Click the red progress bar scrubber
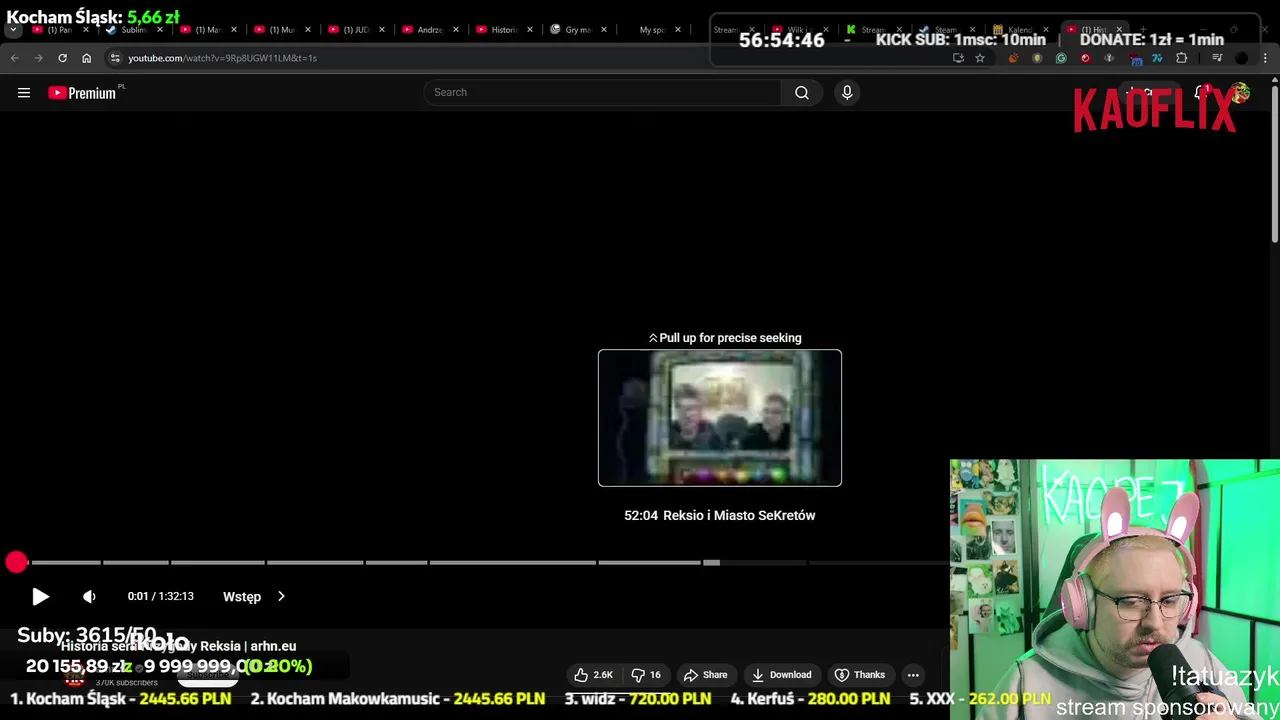The height and width of the screenshot is (720, 1280). click(16, 562)
